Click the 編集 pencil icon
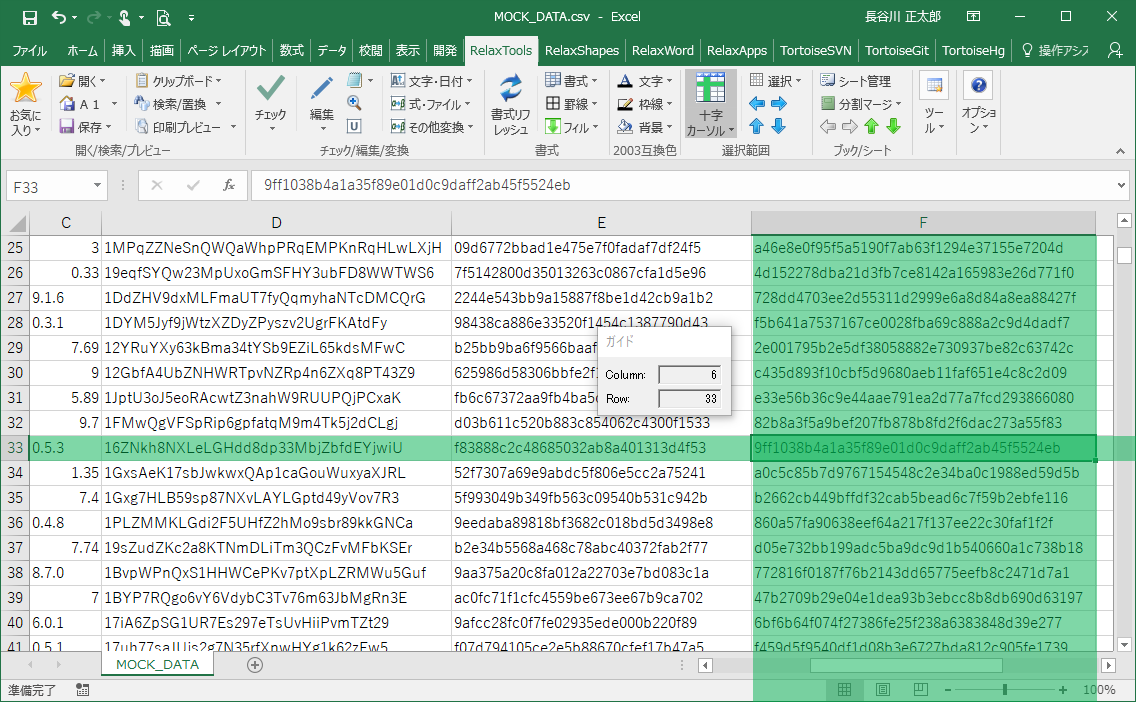Screen dimensions: 1136x702 coord(321,90)
